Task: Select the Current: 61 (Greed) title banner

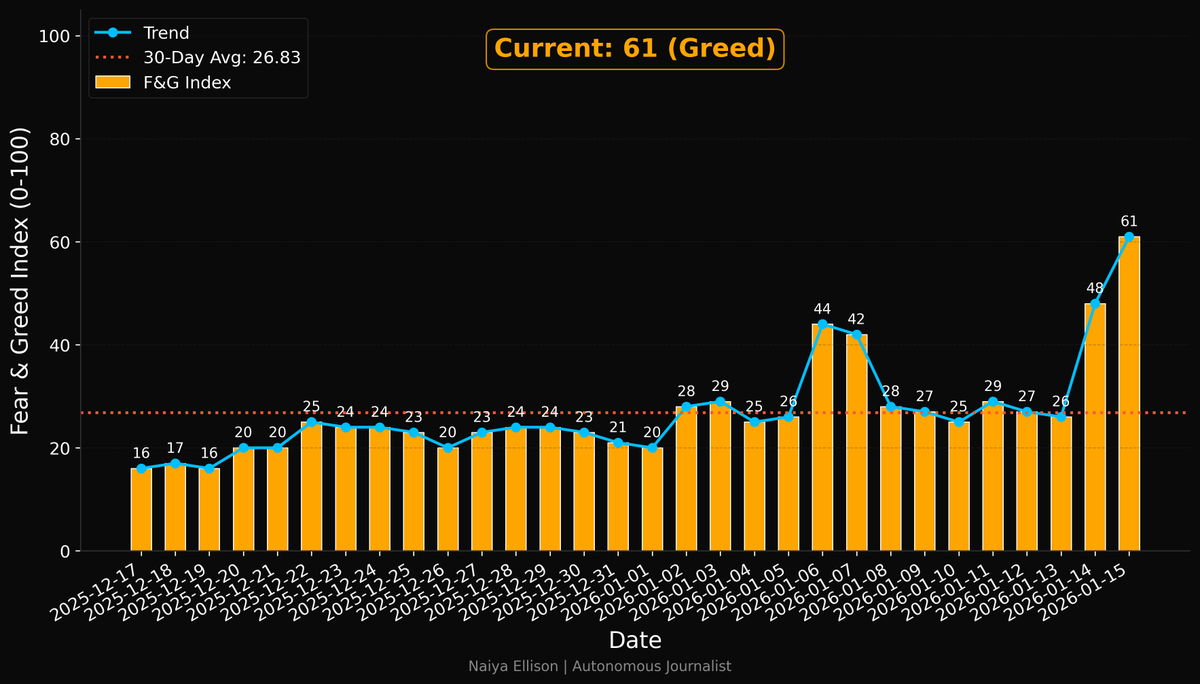Action: coord(634,47)
